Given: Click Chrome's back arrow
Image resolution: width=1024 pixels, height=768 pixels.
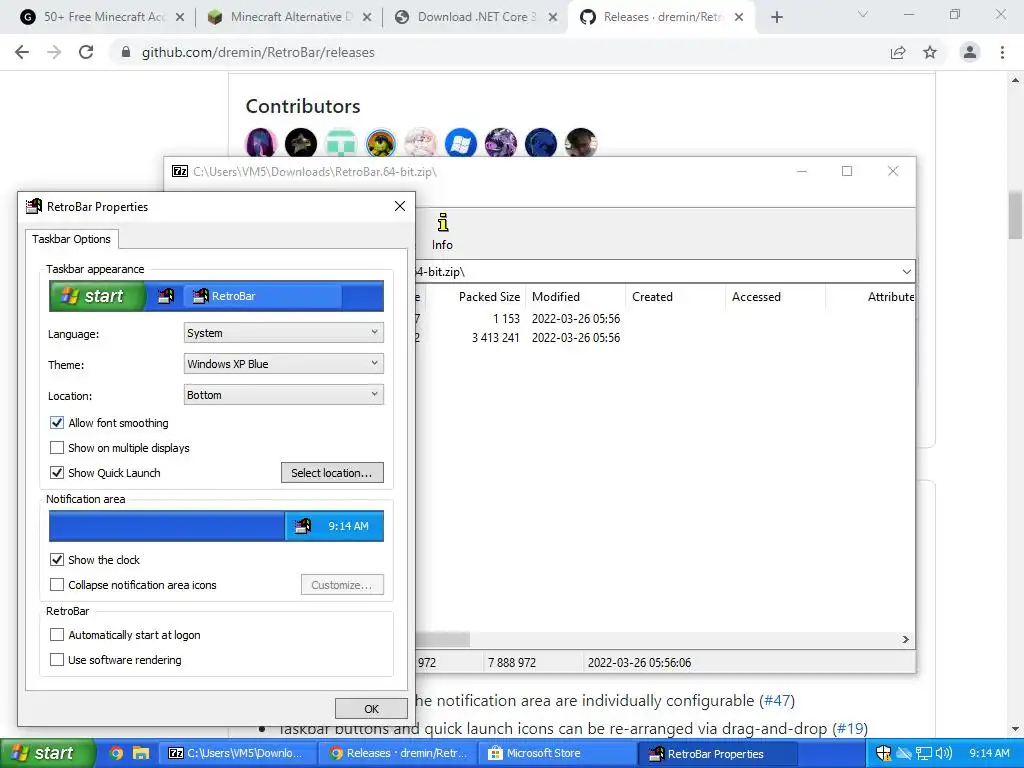Looking at the screenshot, I should click(x=22, y=52).
